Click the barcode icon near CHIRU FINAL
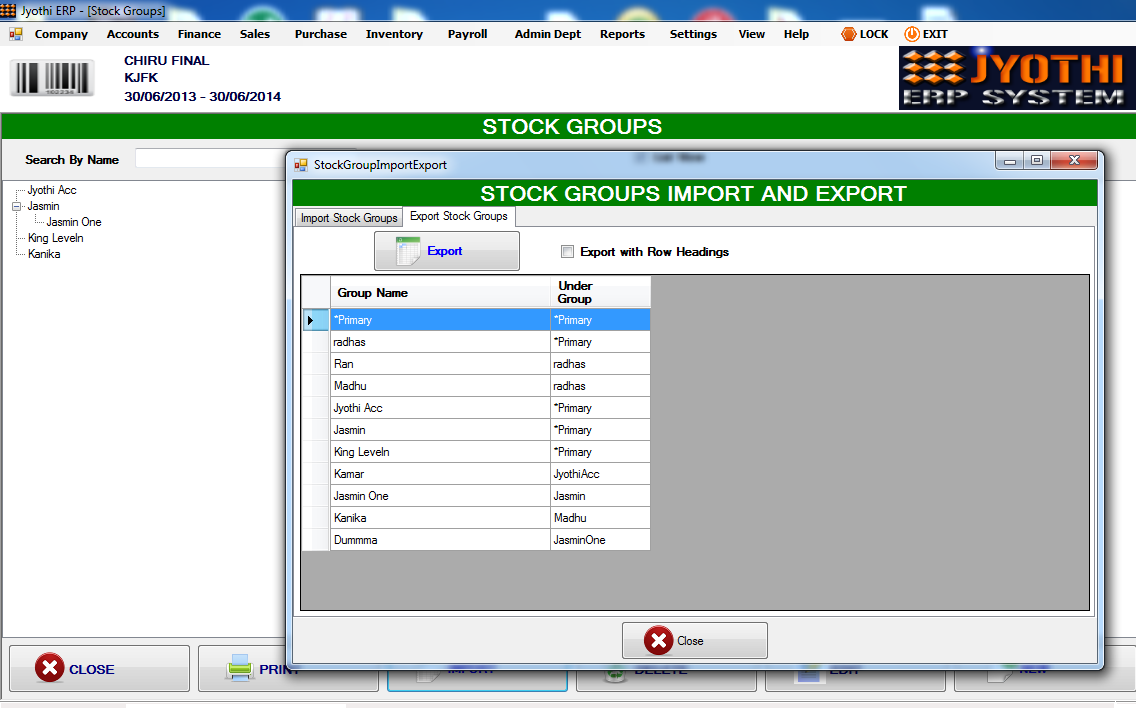1136x708 pixels. [x=51, y=78]
